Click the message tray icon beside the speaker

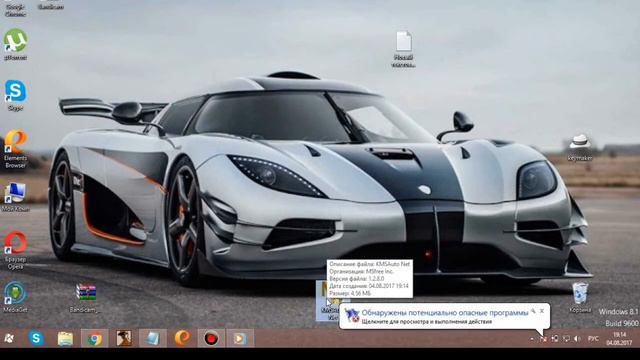click(x=566, y=339)
